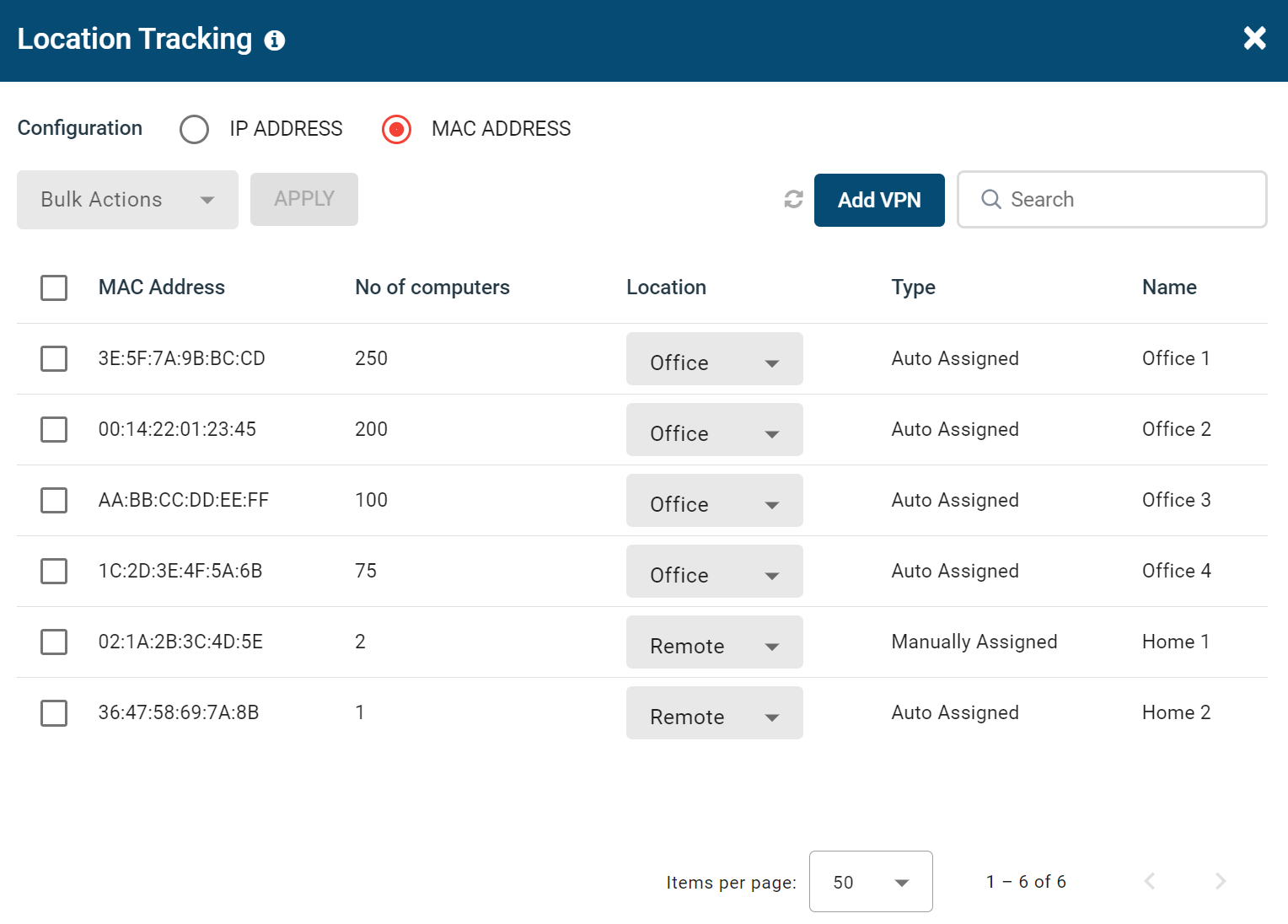Check the row for 1C:2D:3E:4F:5A:6B
The image size is (1288, 924).
pos(54,571)
